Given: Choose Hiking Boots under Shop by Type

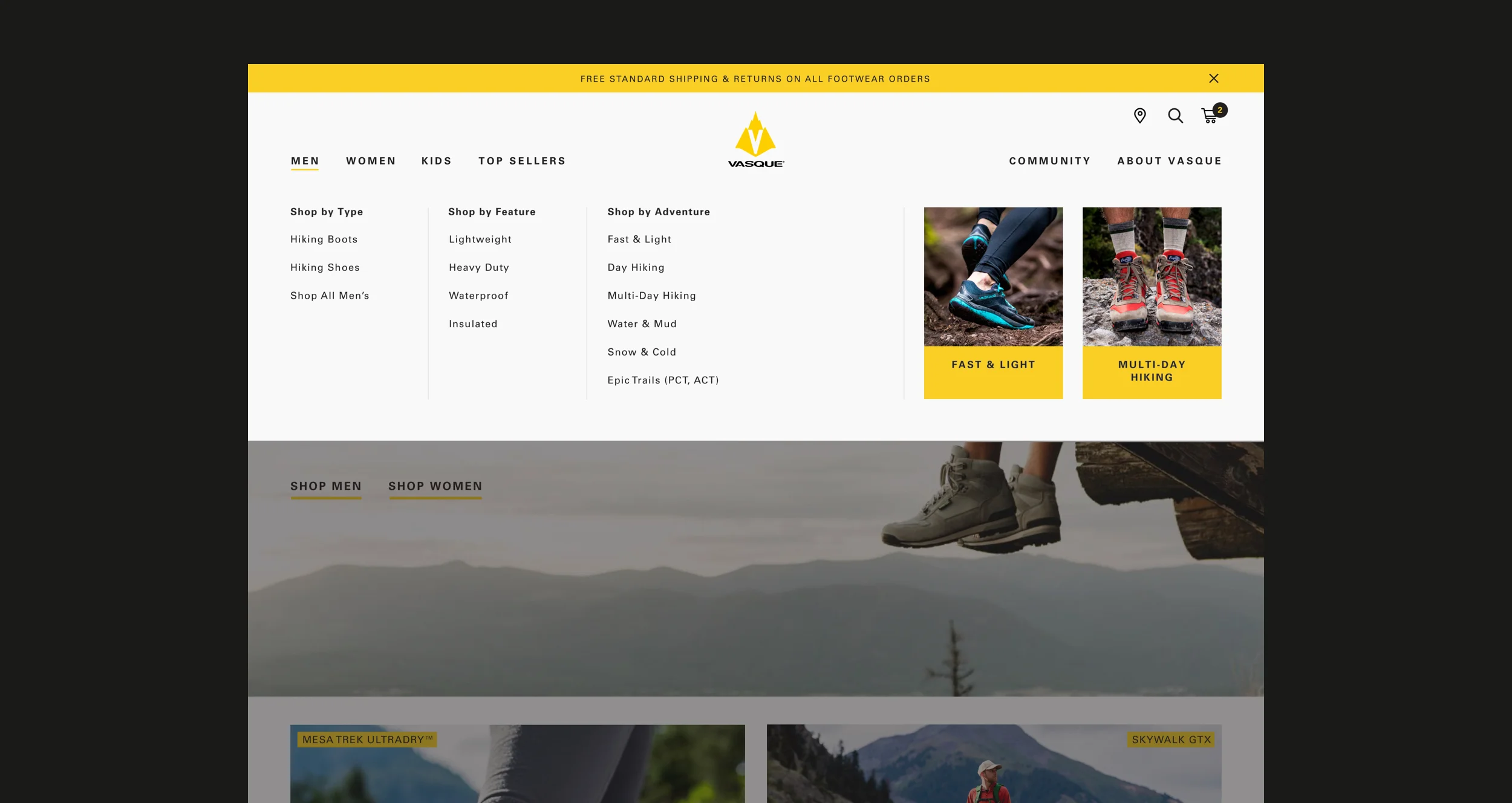Looking at the screenshot, I should click(x=324, y=239).
